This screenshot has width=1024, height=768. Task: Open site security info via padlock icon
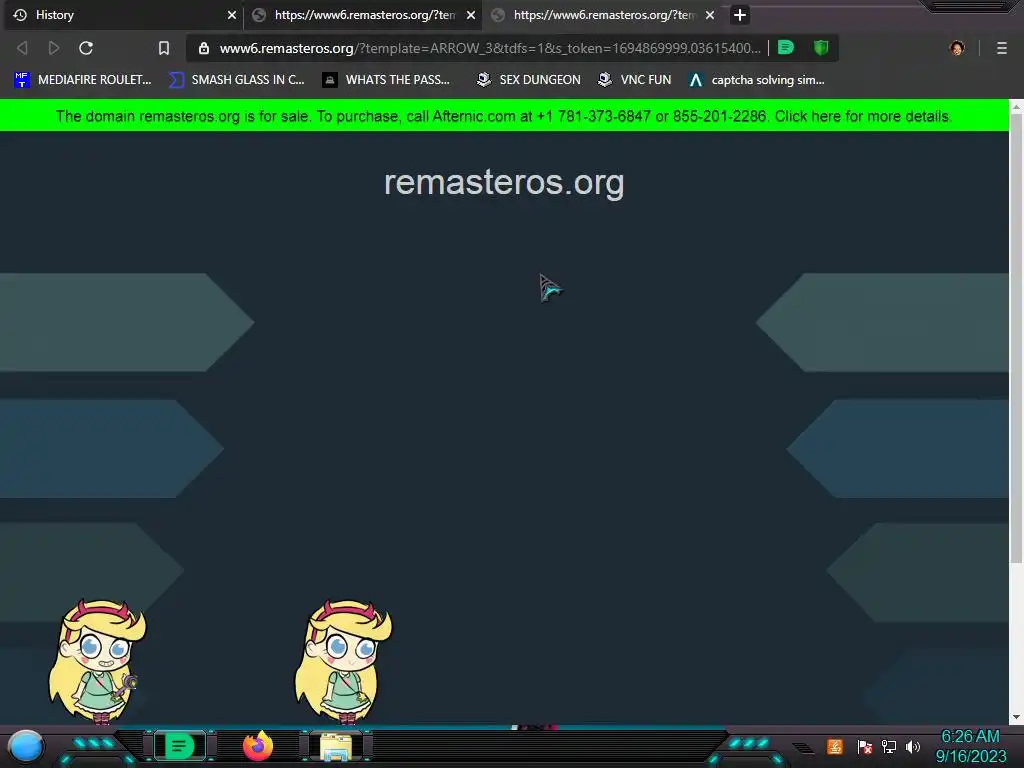[x=204, y=48]
